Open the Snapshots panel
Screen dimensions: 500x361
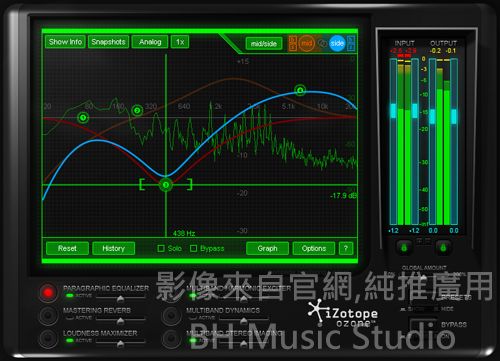click(x=108, y=42)
